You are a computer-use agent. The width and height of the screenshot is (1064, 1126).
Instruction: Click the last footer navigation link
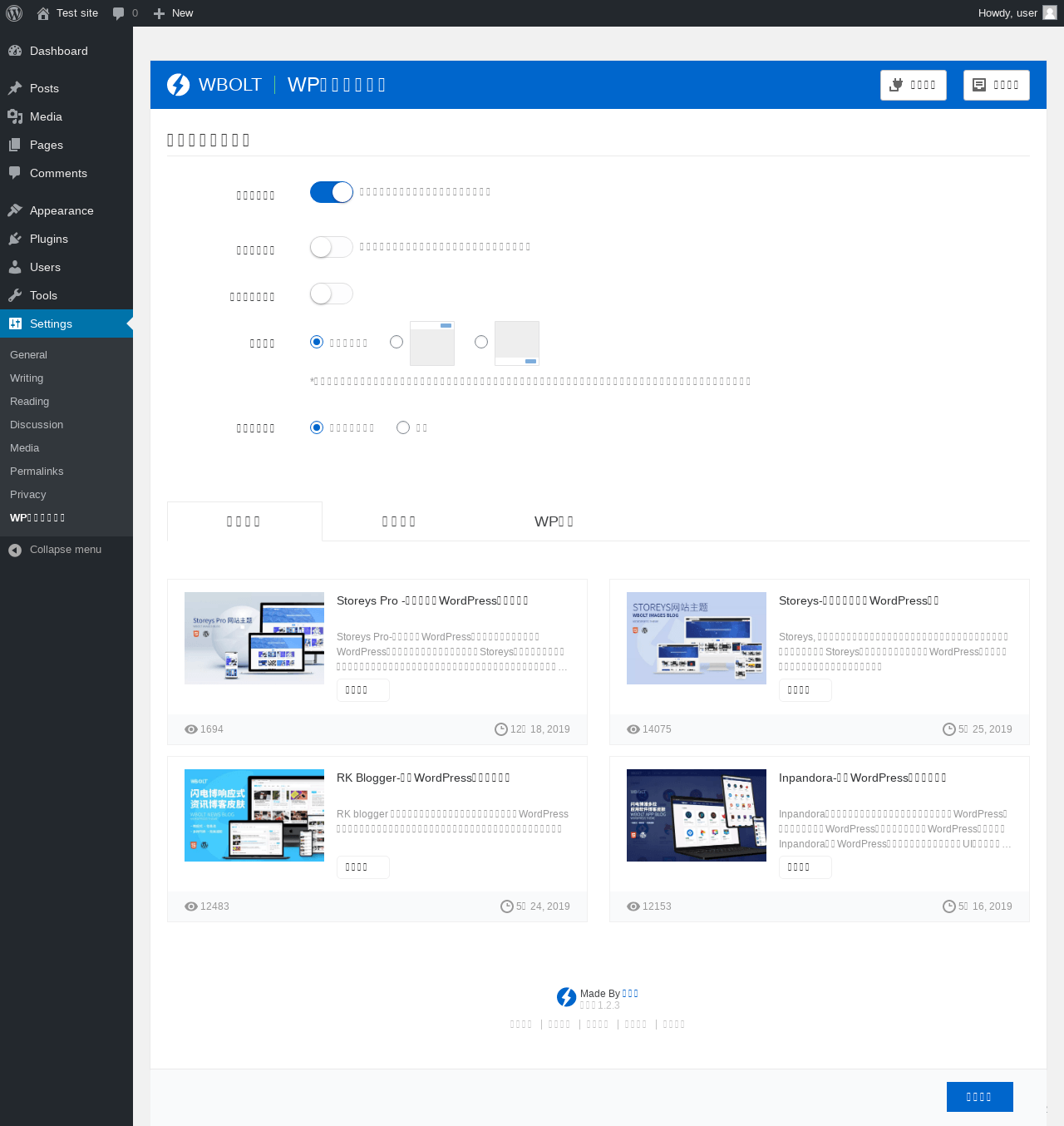(674, 1025)
